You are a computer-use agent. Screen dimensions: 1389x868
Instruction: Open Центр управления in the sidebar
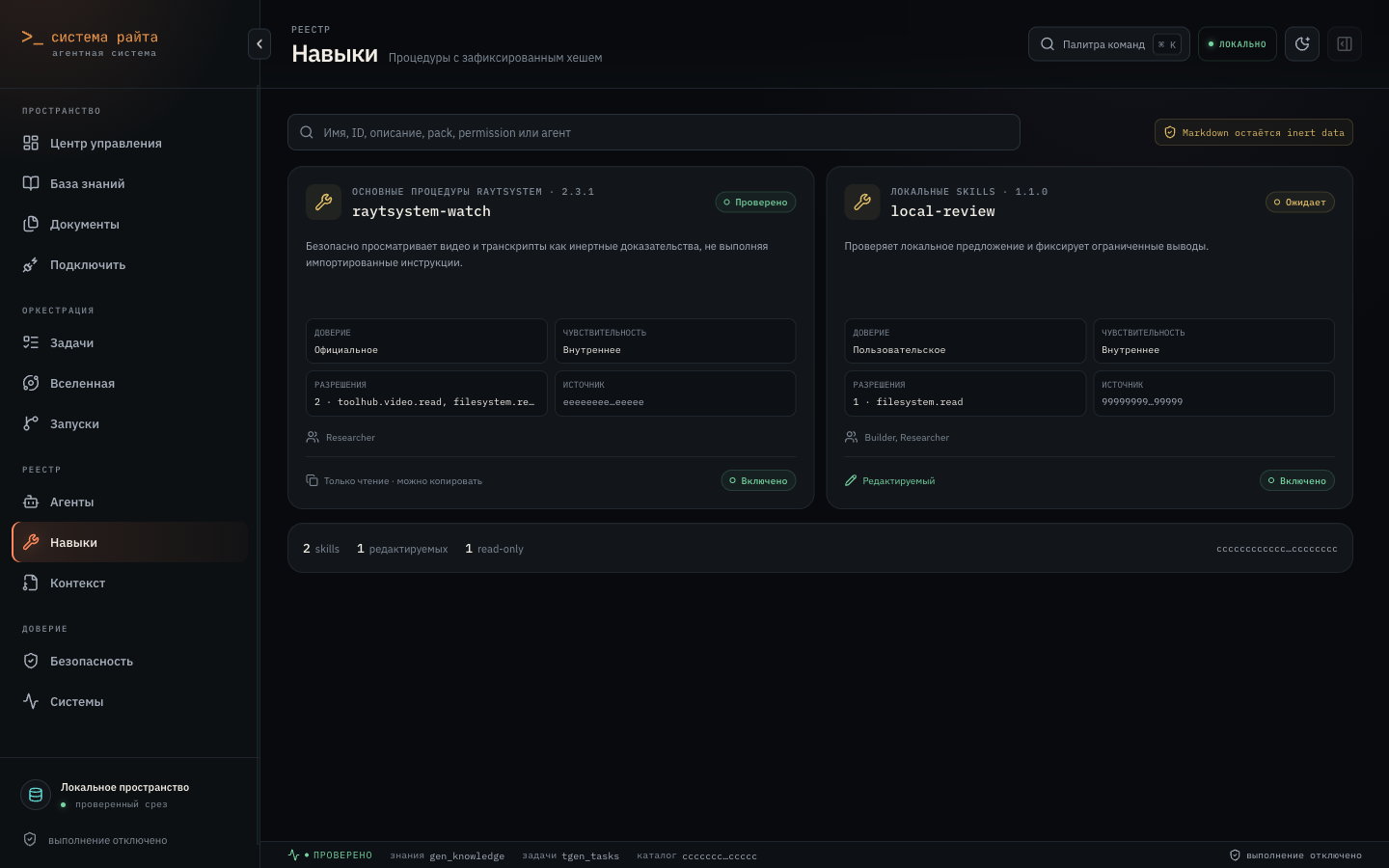[x=129, y=143]
